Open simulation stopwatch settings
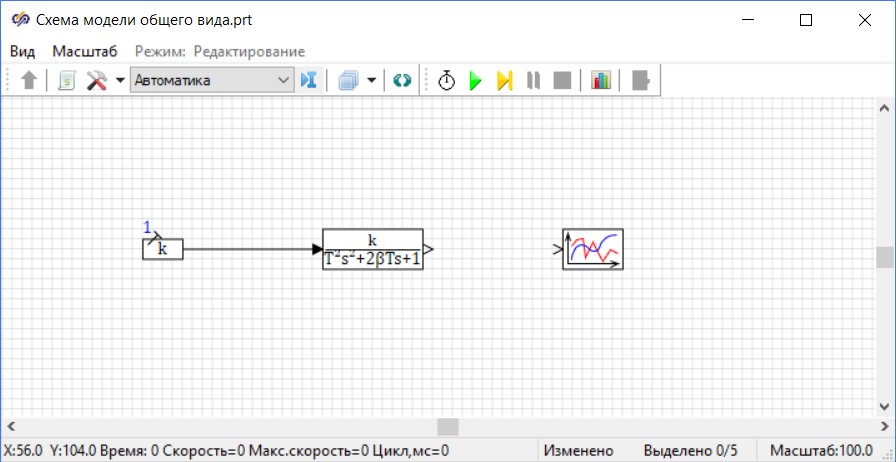 pyautogui.click(x=447, y=81)
